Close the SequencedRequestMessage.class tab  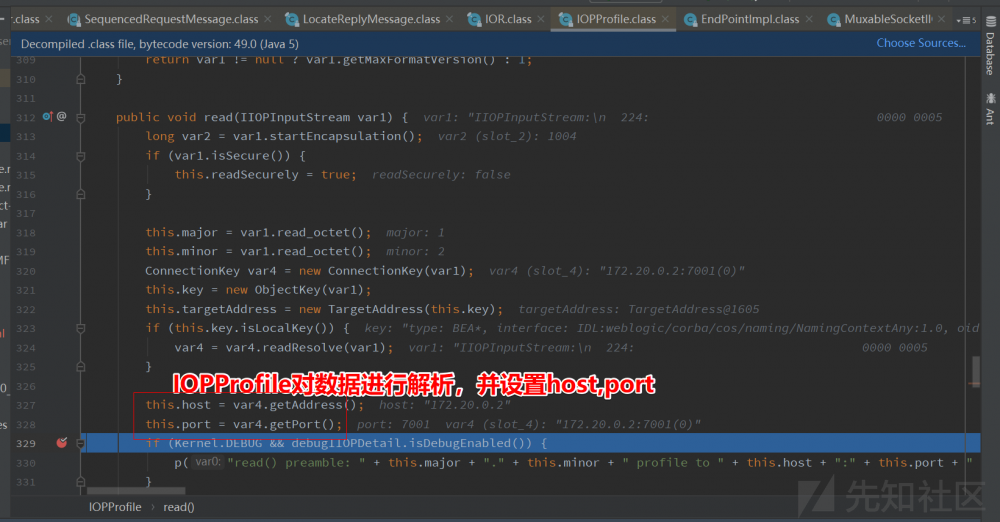point(268,19)
